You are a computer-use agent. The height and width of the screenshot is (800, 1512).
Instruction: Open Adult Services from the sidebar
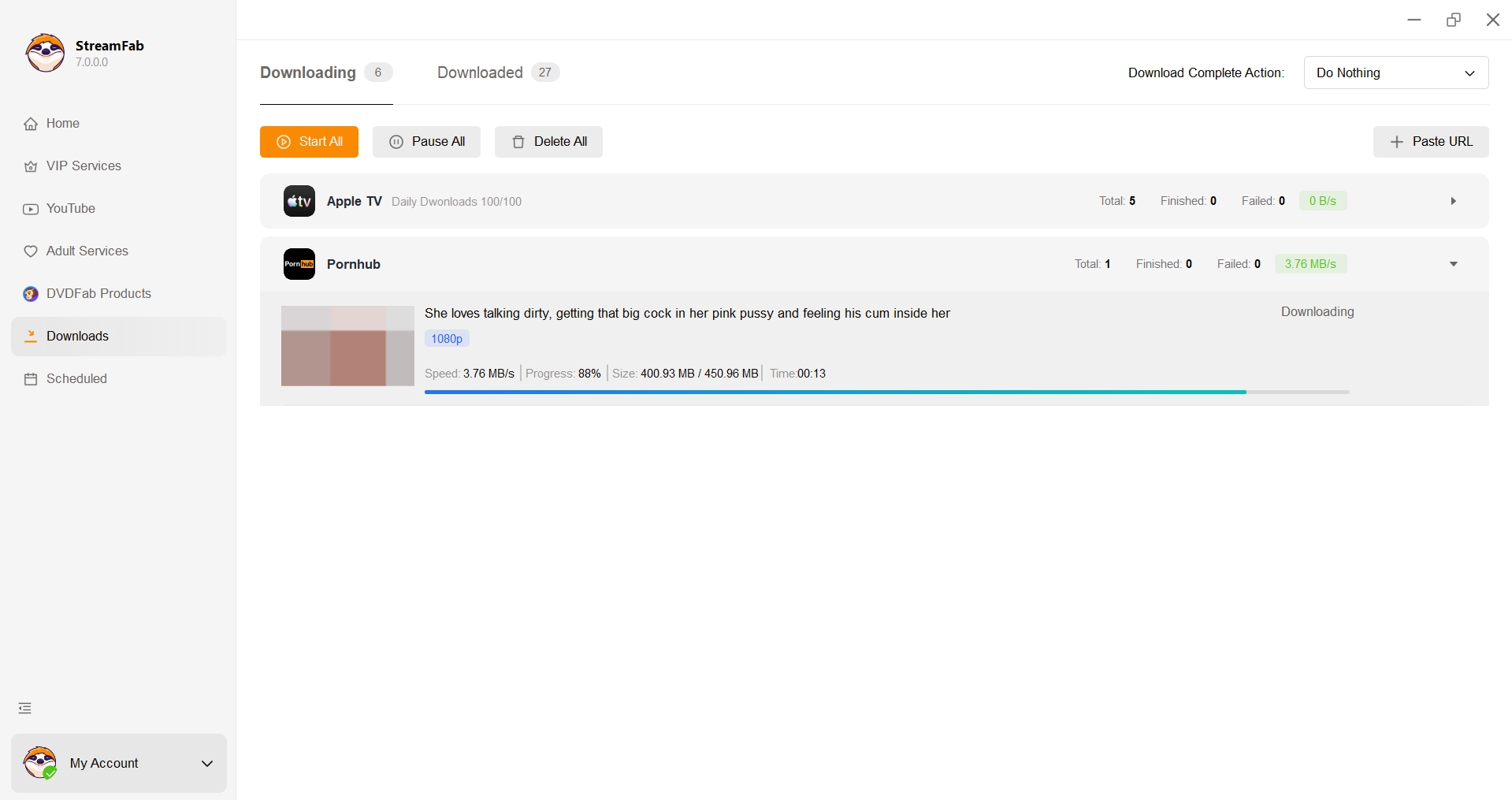tap(87, 251)
